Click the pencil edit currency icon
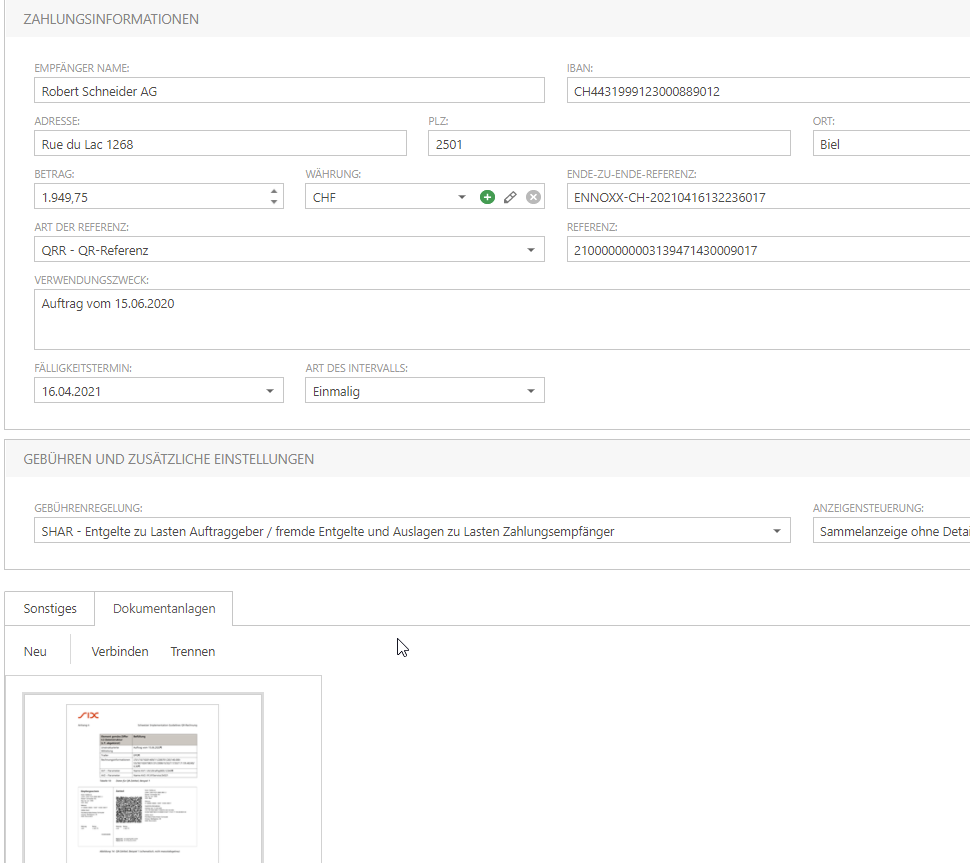Image resolution: width=970 pixels, height=863 pixels. pyautogui.click(x=510, y=197)
